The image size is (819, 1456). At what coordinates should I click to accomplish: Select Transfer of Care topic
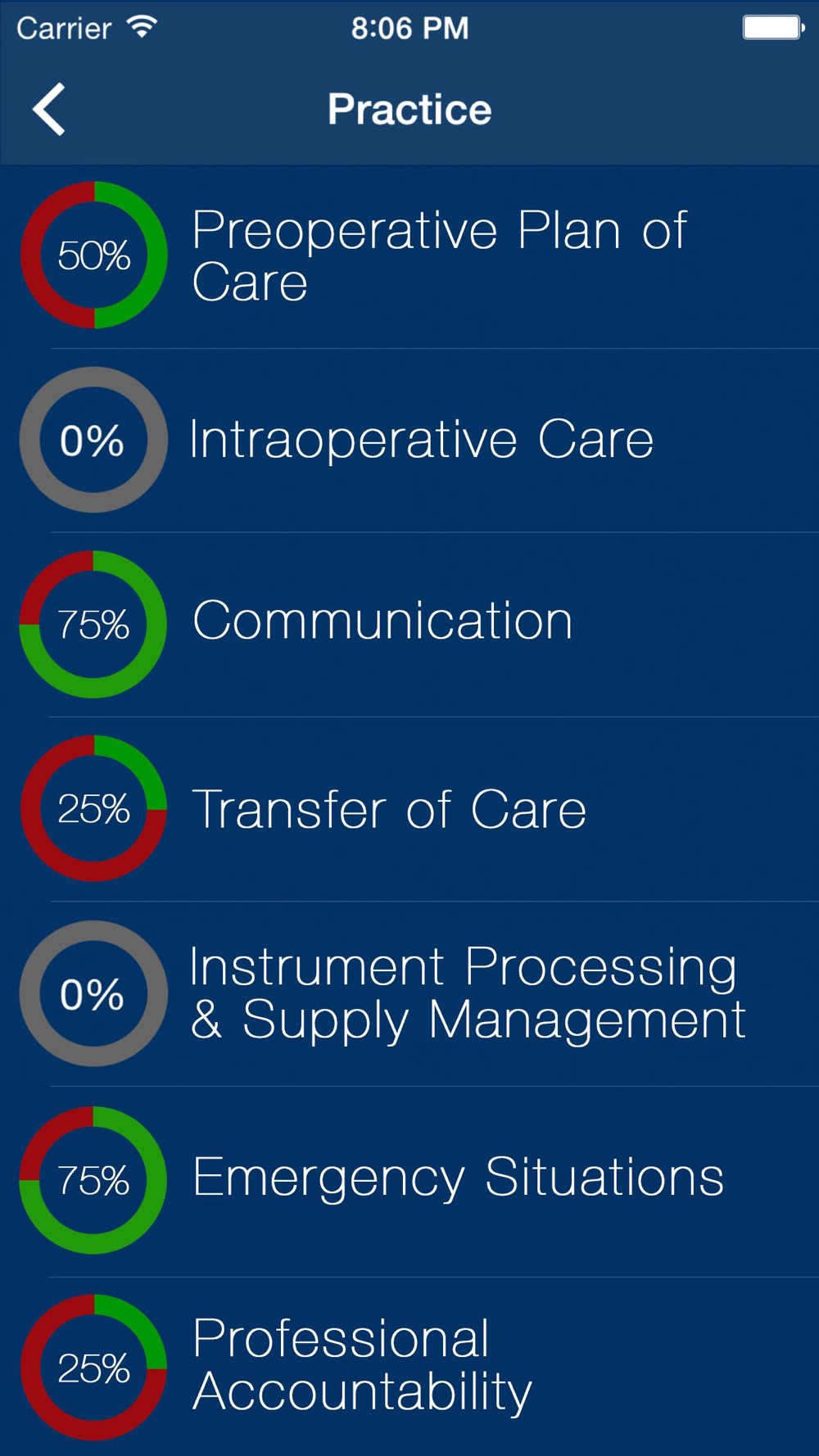click(x=409, y=809)
